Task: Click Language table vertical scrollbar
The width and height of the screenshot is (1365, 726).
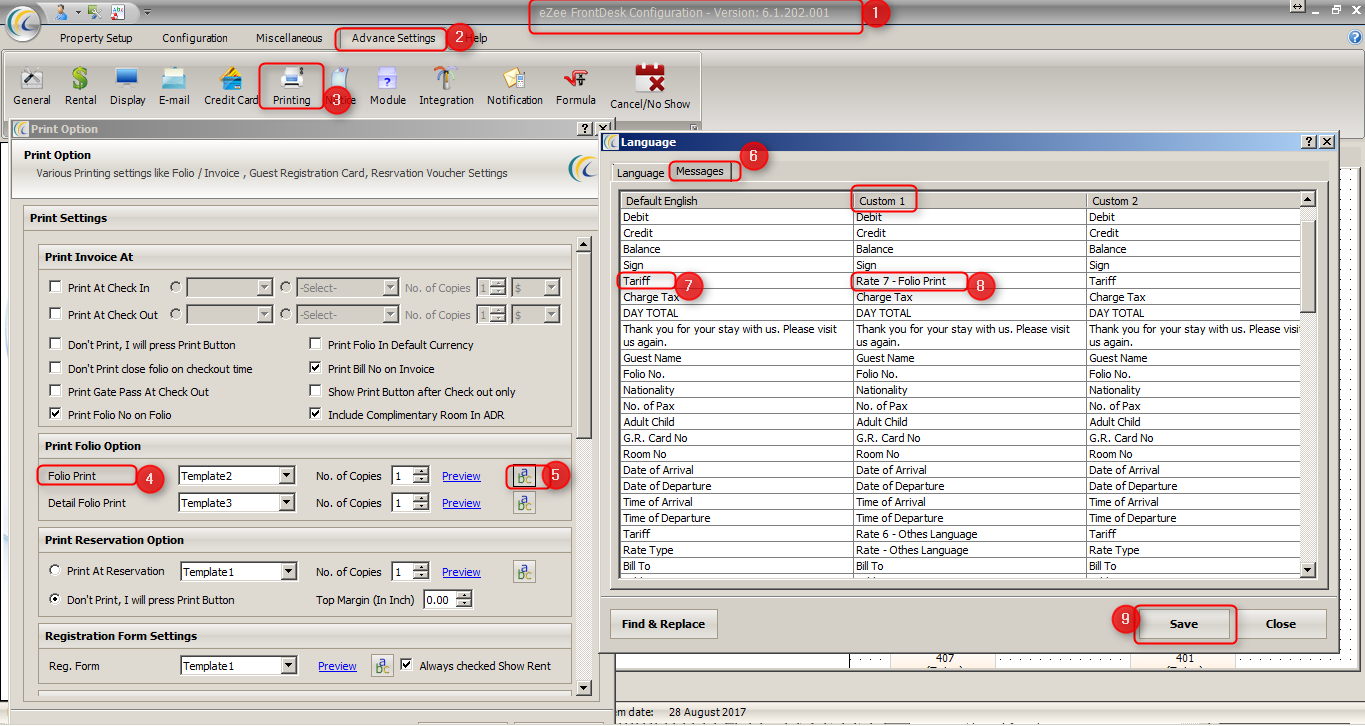Action: (x=1308, y=385)
